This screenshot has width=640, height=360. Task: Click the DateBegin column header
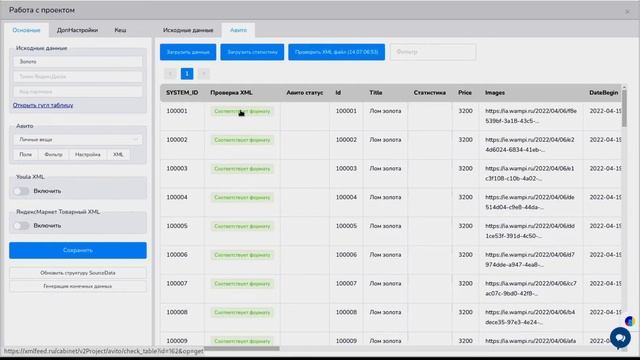(603, 93)
